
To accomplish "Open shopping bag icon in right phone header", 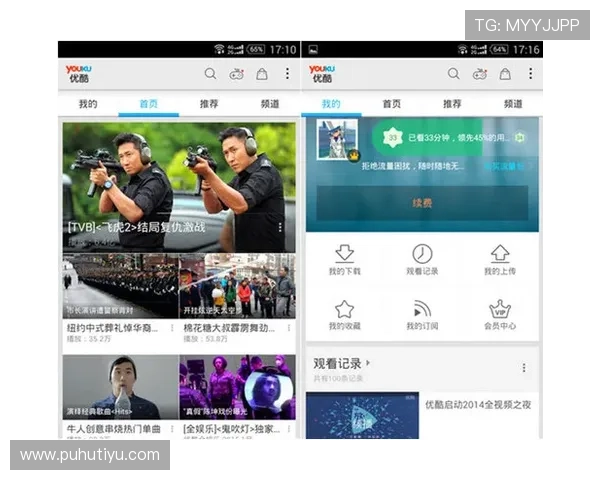I will (x=505, y=74).
